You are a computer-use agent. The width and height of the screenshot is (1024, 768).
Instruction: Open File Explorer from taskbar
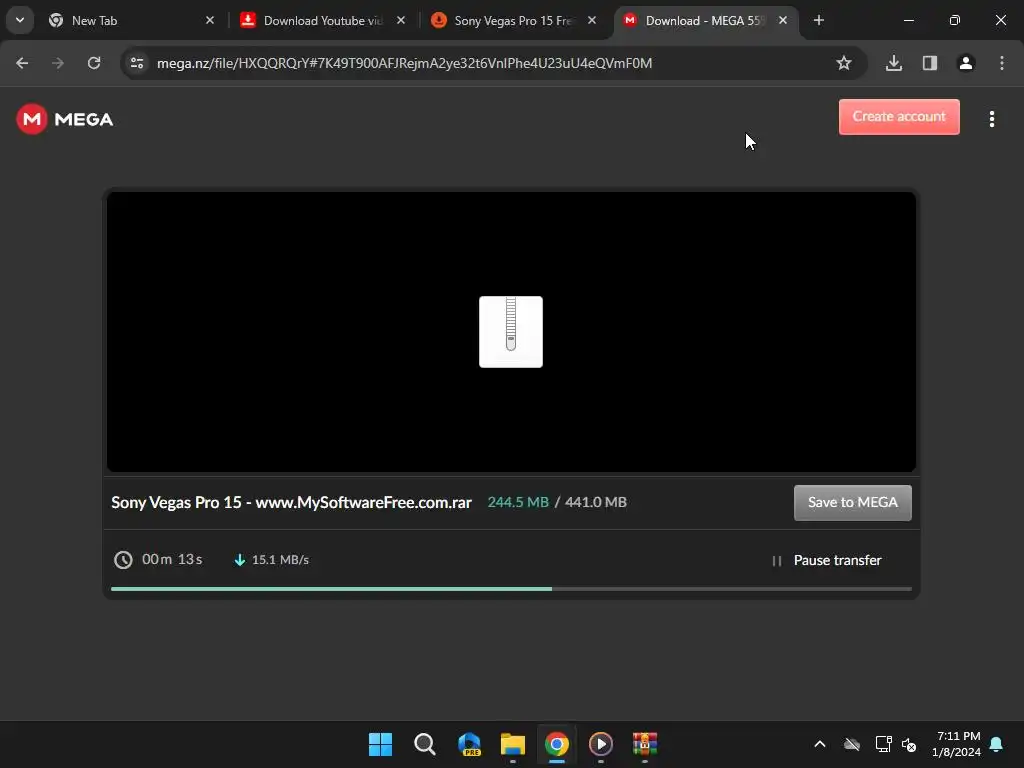[x=513, y=744]
